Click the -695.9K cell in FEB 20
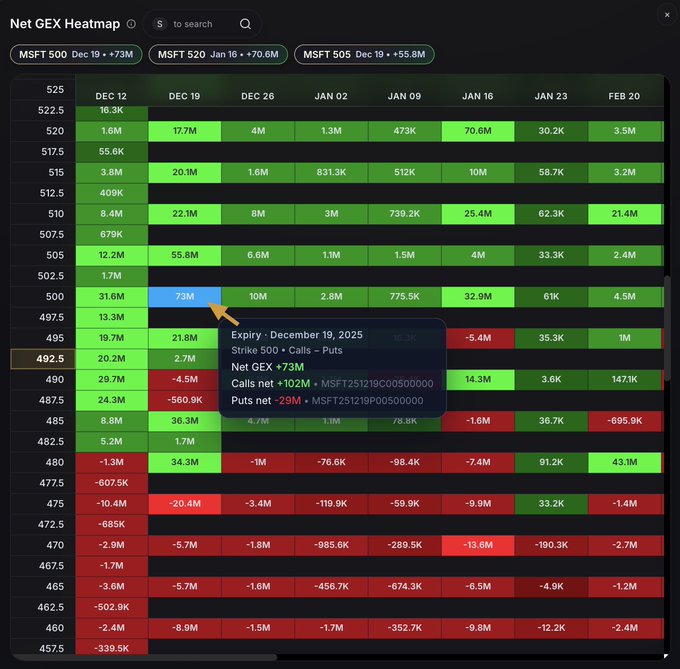The height and width of the screenshot is (669, 680). coord(624,421)
